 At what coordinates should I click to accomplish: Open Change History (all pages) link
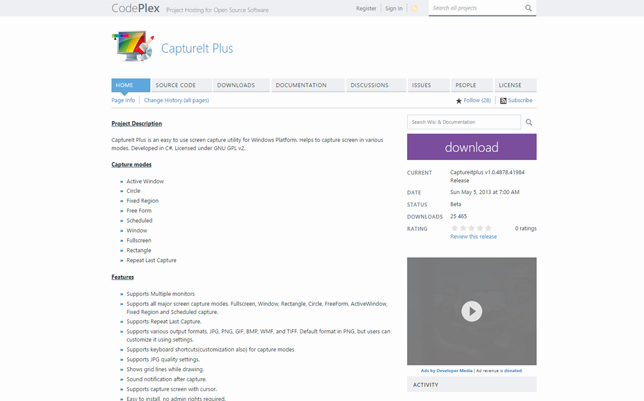(176, 100)
